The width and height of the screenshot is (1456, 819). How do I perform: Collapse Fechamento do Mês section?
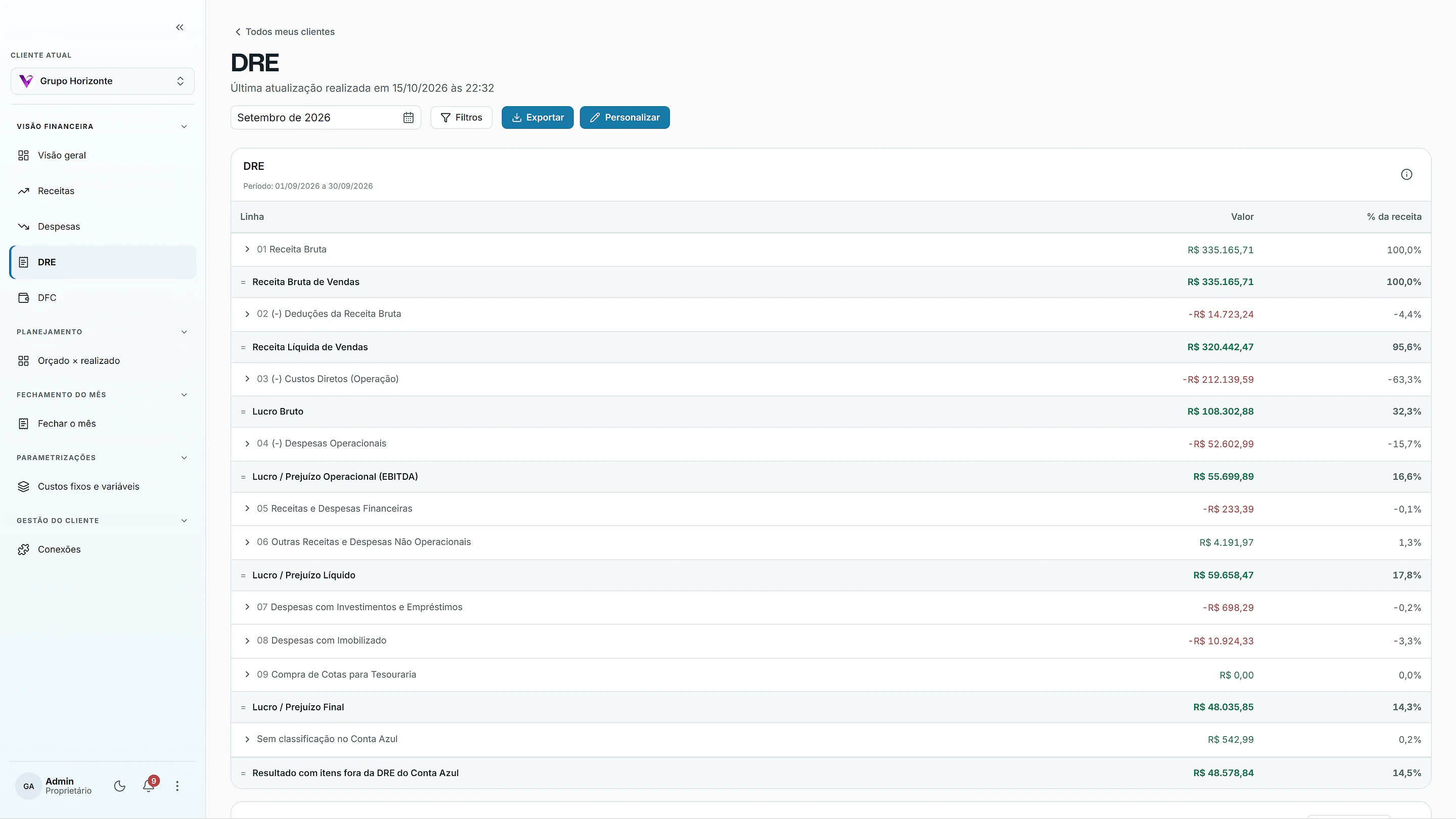[x=184, y=394]
